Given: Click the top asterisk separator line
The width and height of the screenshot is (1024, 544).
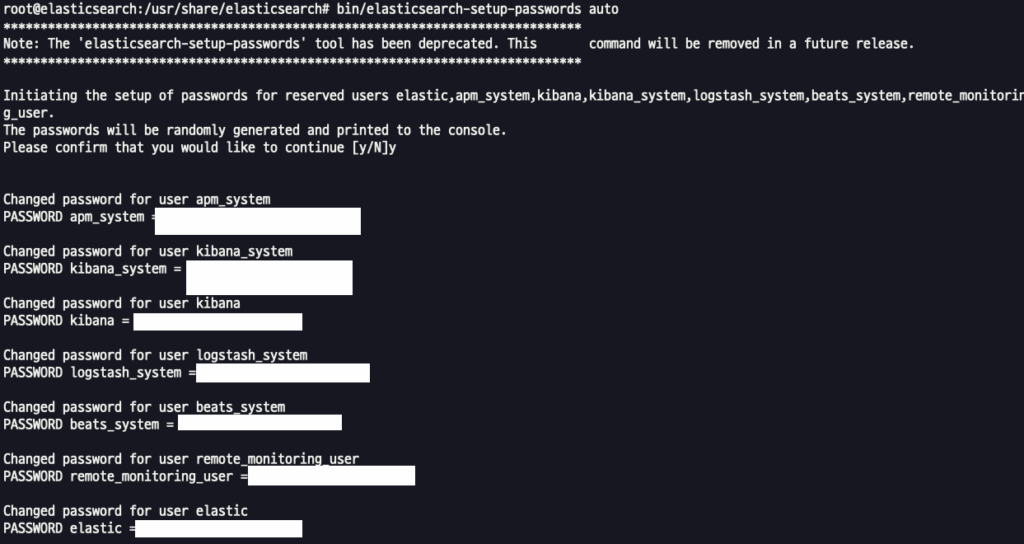Looking at the screenshot, I should 292,27.
